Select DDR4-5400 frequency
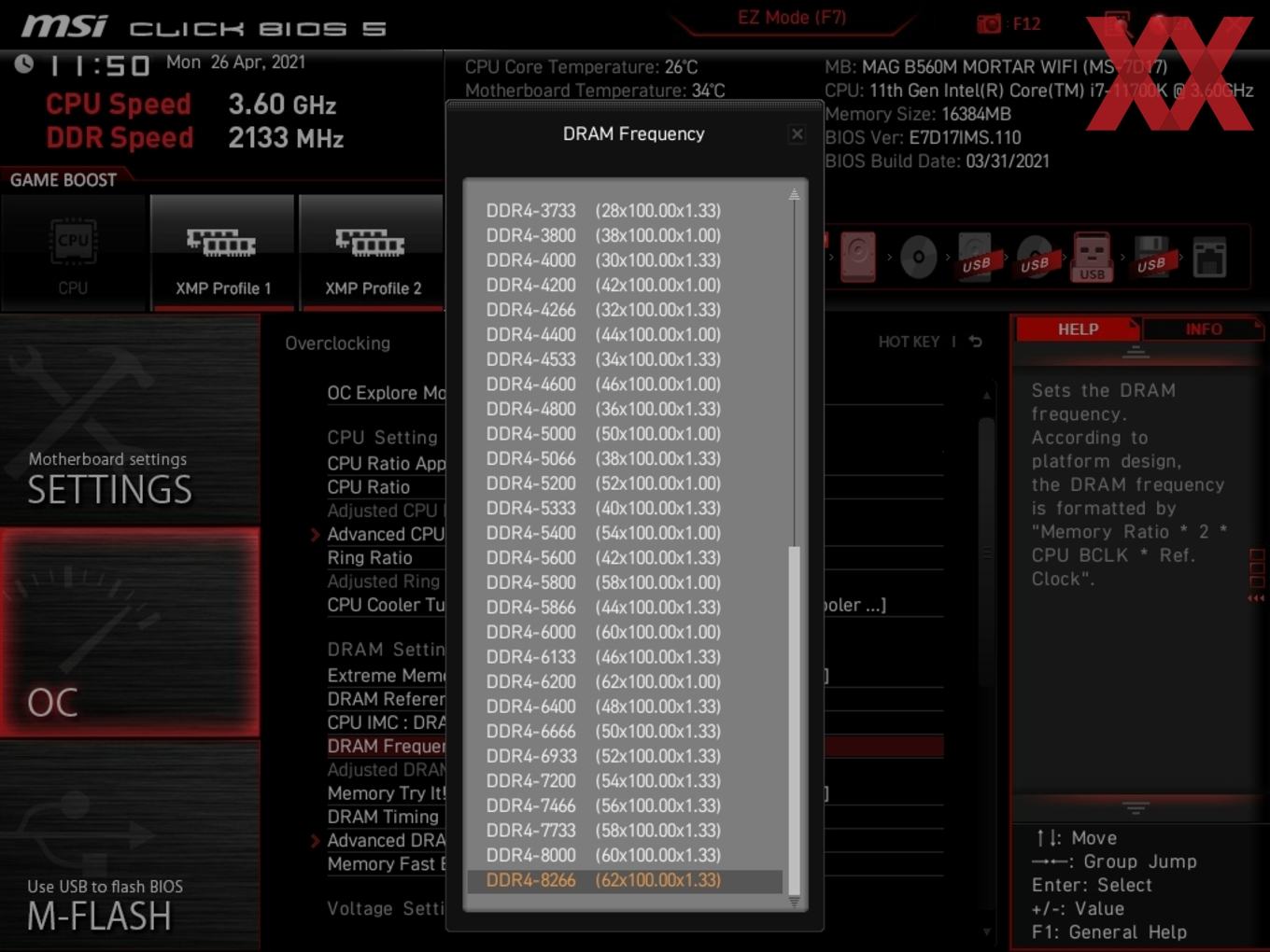 (x=625, y=533)
